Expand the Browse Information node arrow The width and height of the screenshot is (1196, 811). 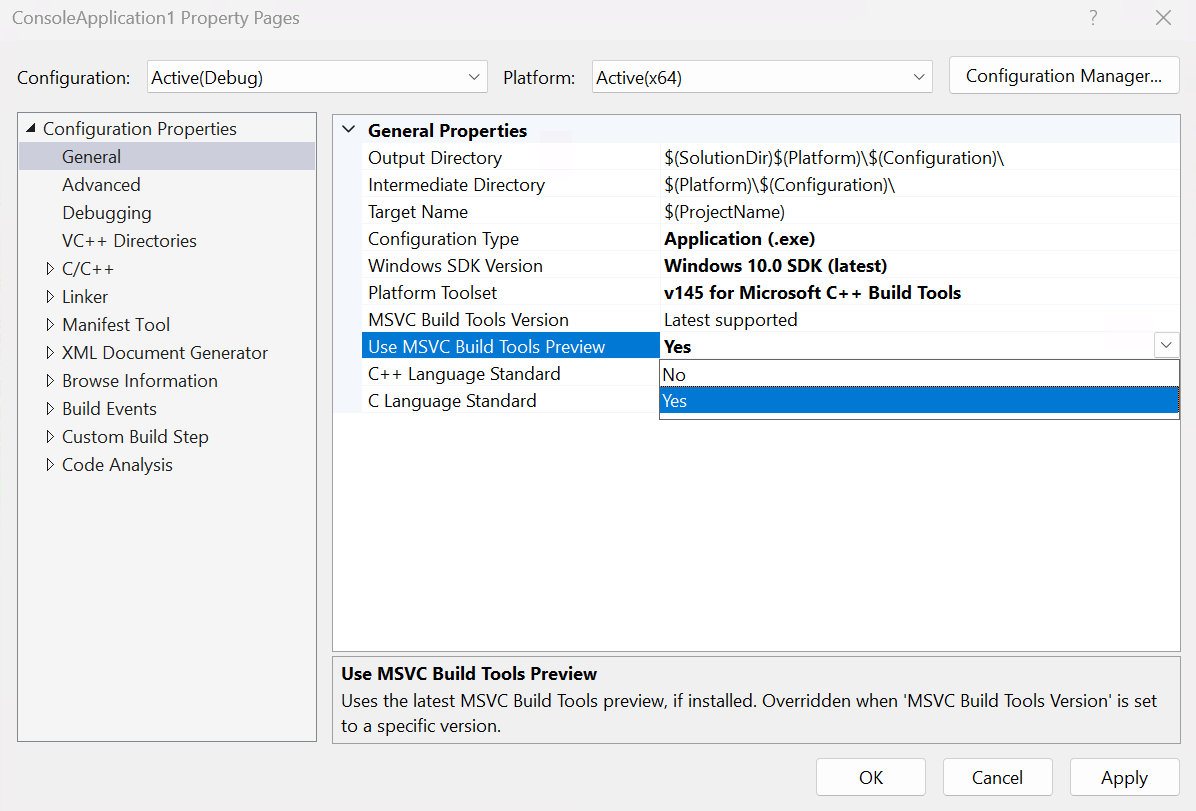(x=50, y=381)
